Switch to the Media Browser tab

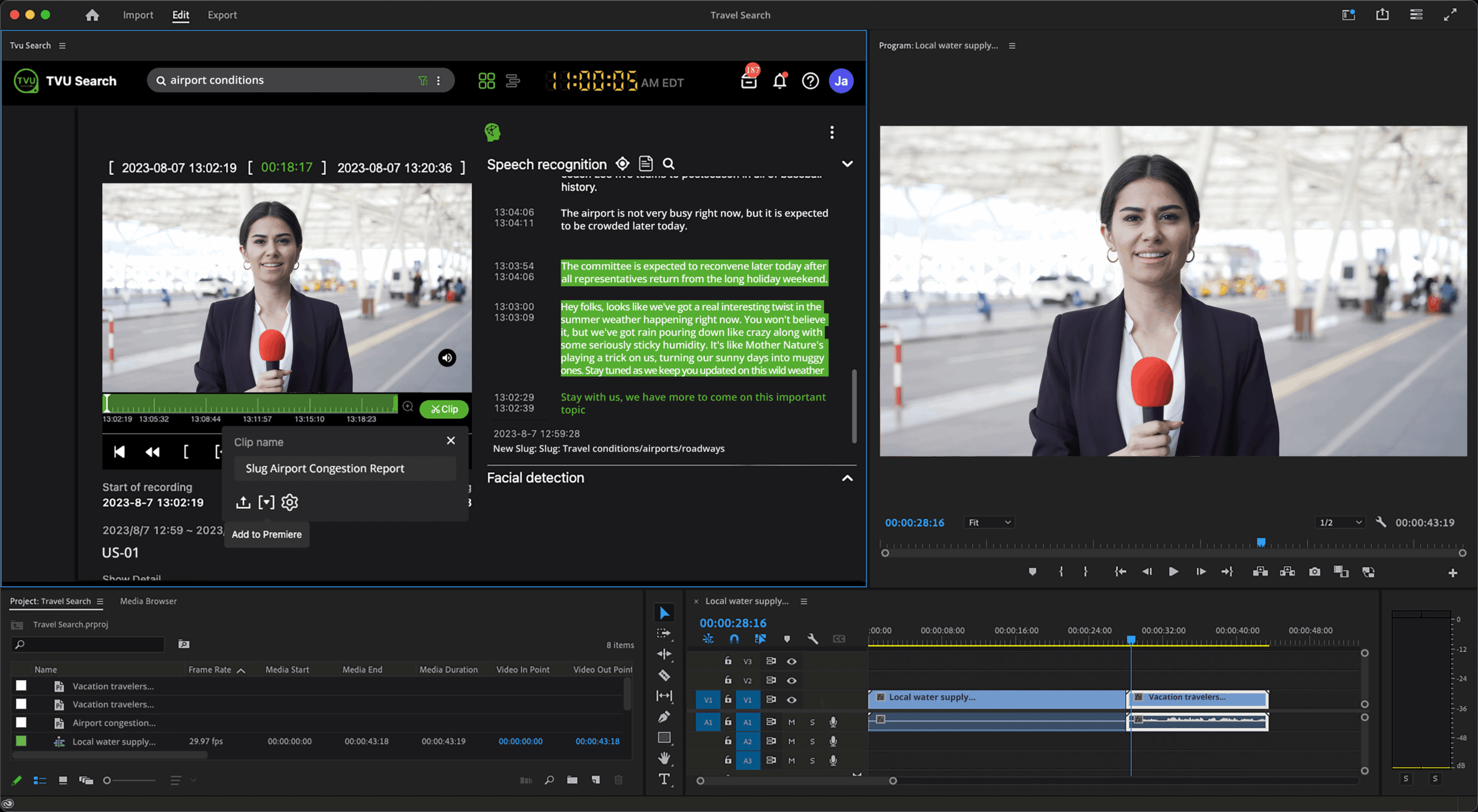point(148,601)
